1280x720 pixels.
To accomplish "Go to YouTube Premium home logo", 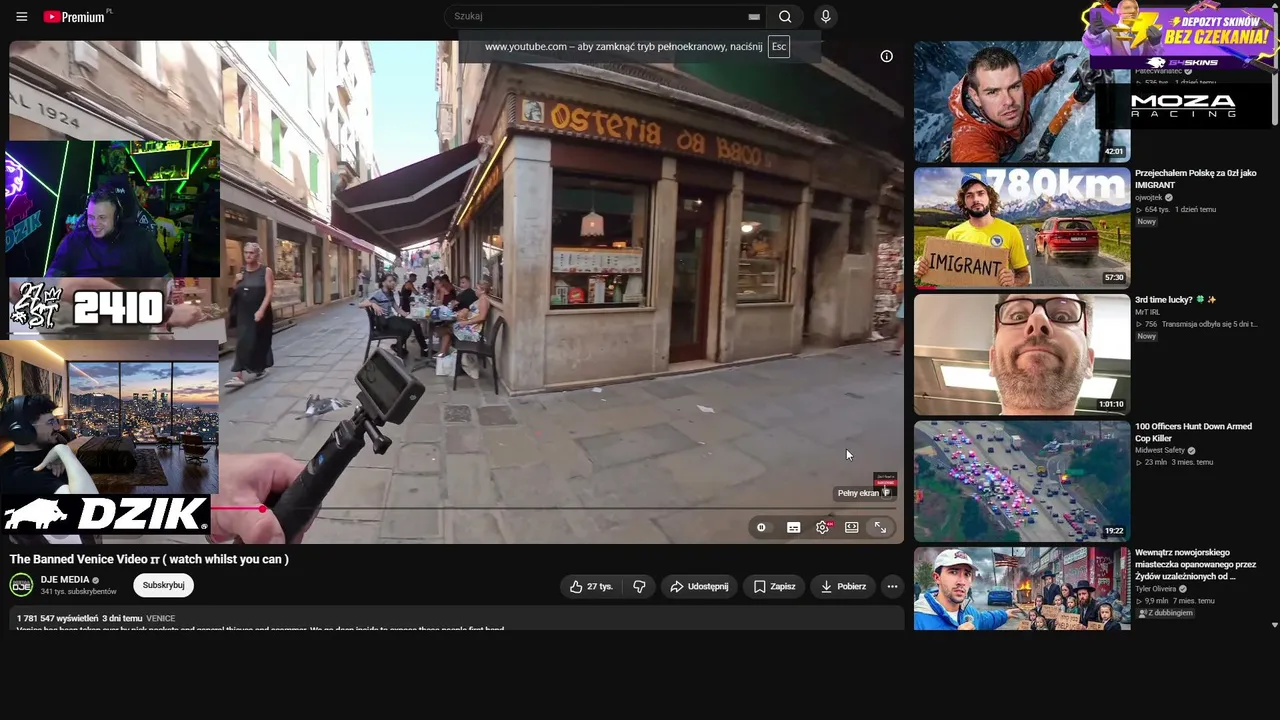I will click(77, 17).
